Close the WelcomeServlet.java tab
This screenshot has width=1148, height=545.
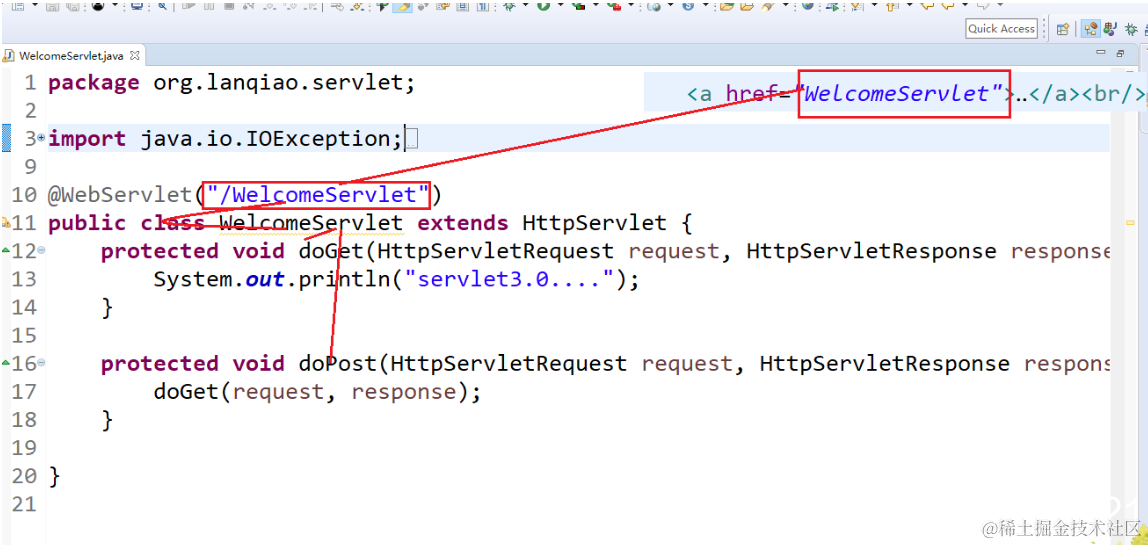pyautogui.click(x=134, y=55)
